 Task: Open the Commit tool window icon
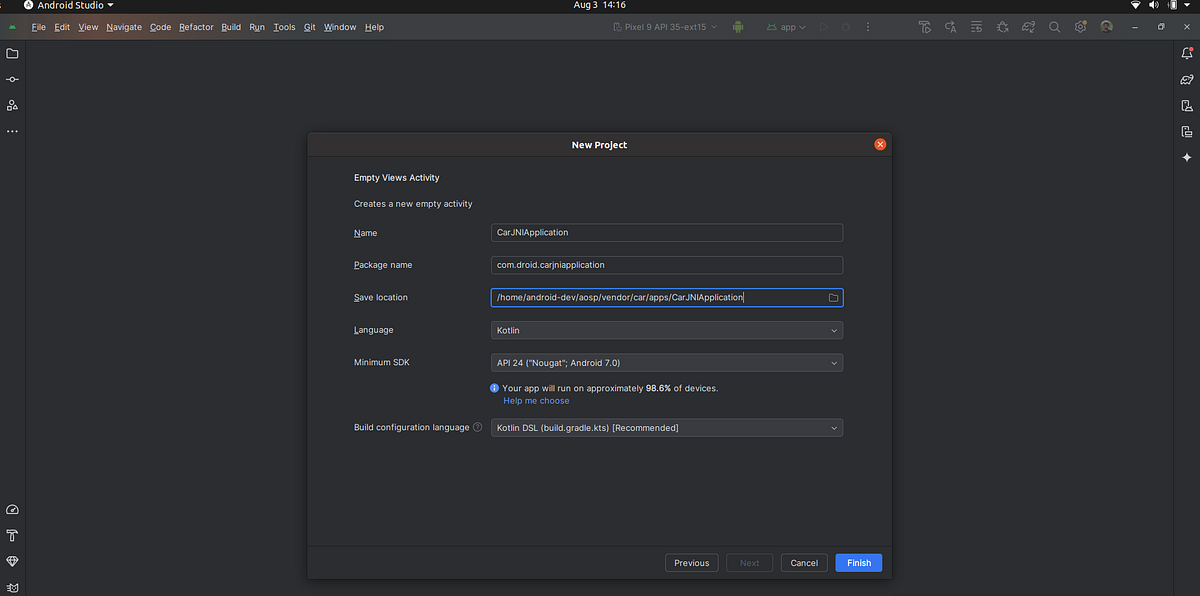(12, 79)
